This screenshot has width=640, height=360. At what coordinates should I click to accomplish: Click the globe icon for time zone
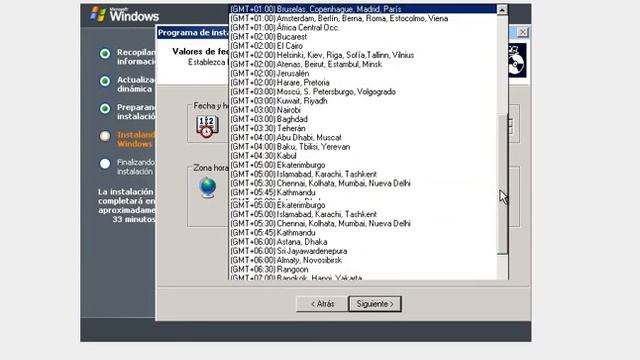pos(208,188)
